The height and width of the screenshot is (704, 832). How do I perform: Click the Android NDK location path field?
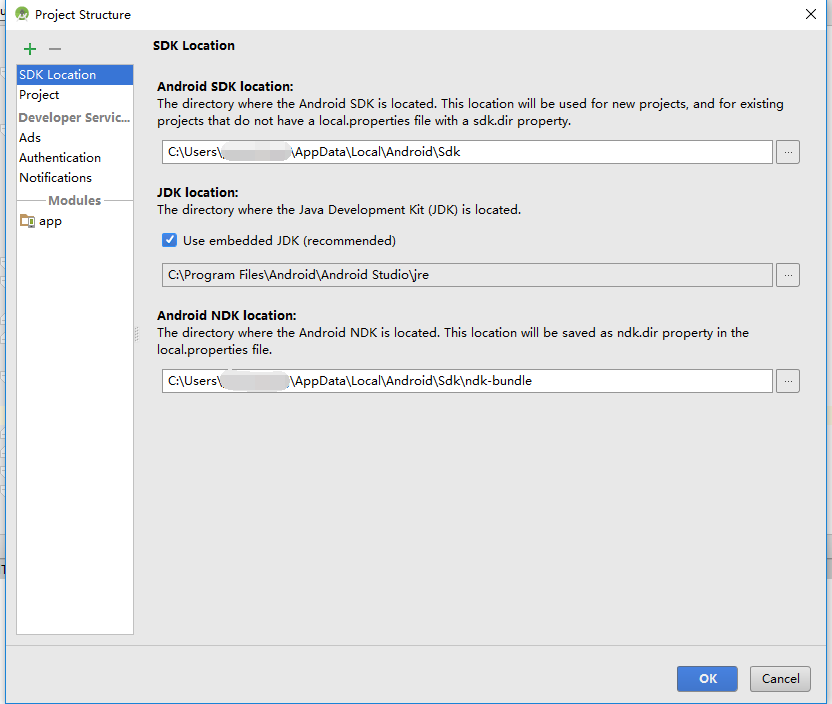tap(467, 381)
